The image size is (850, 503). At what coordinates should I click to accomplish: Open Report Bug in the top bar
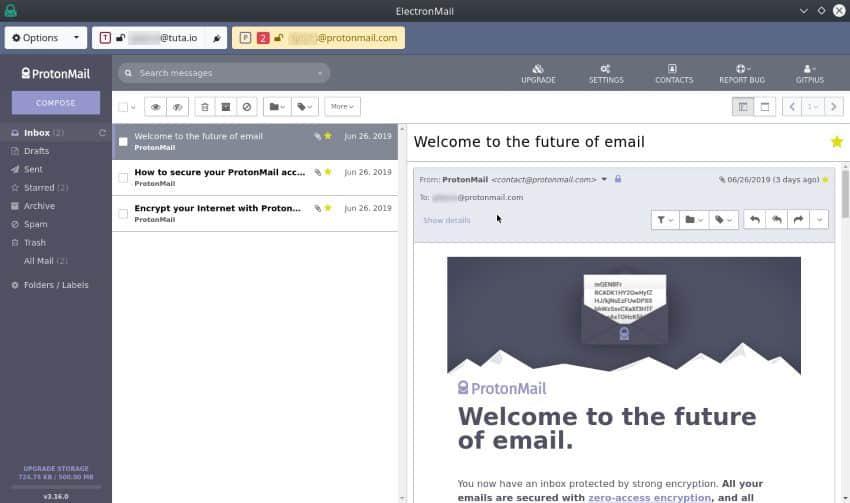[741, 73]
